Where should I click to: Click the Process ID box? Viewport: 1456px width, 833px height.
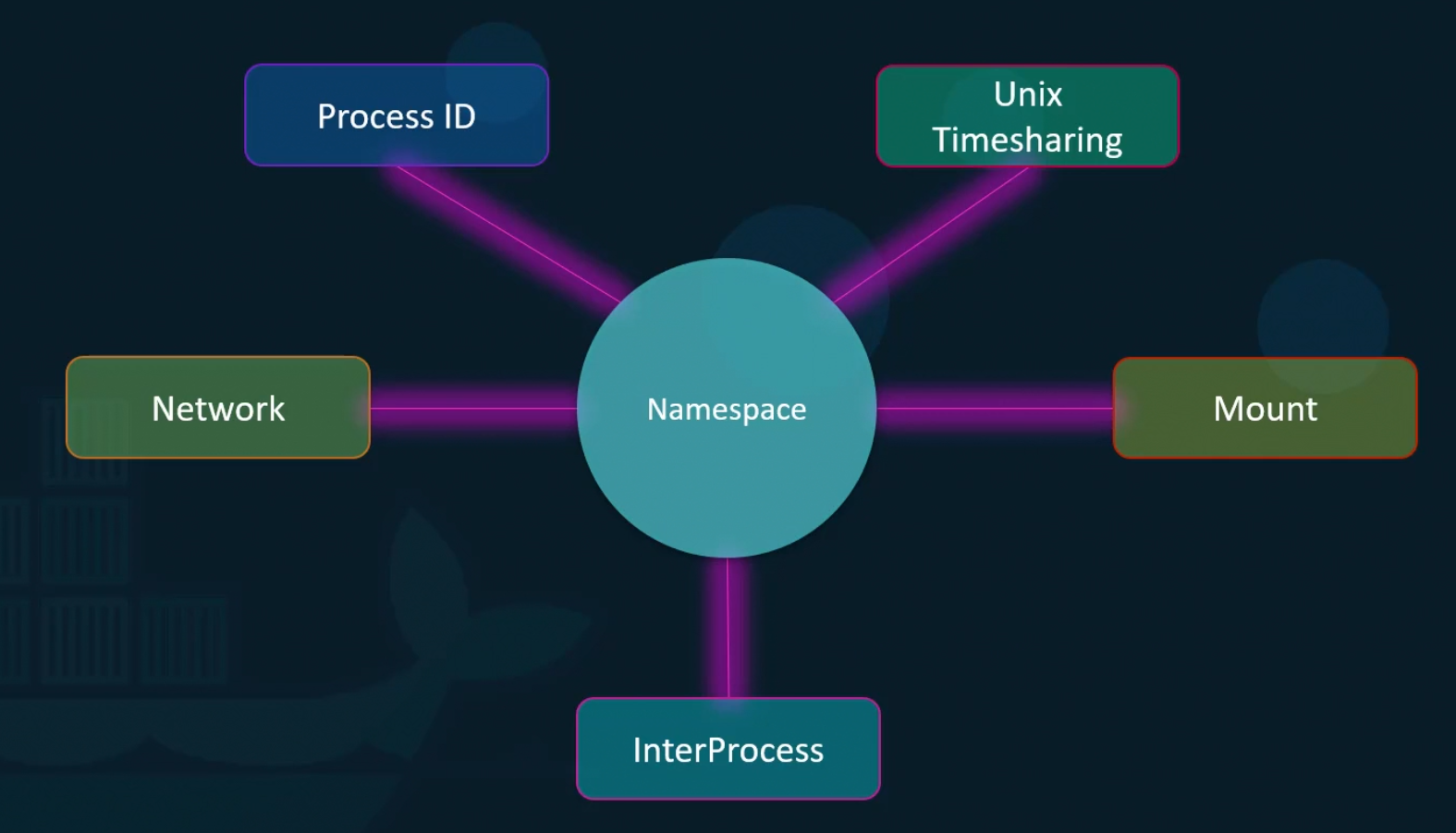point(397,116)
